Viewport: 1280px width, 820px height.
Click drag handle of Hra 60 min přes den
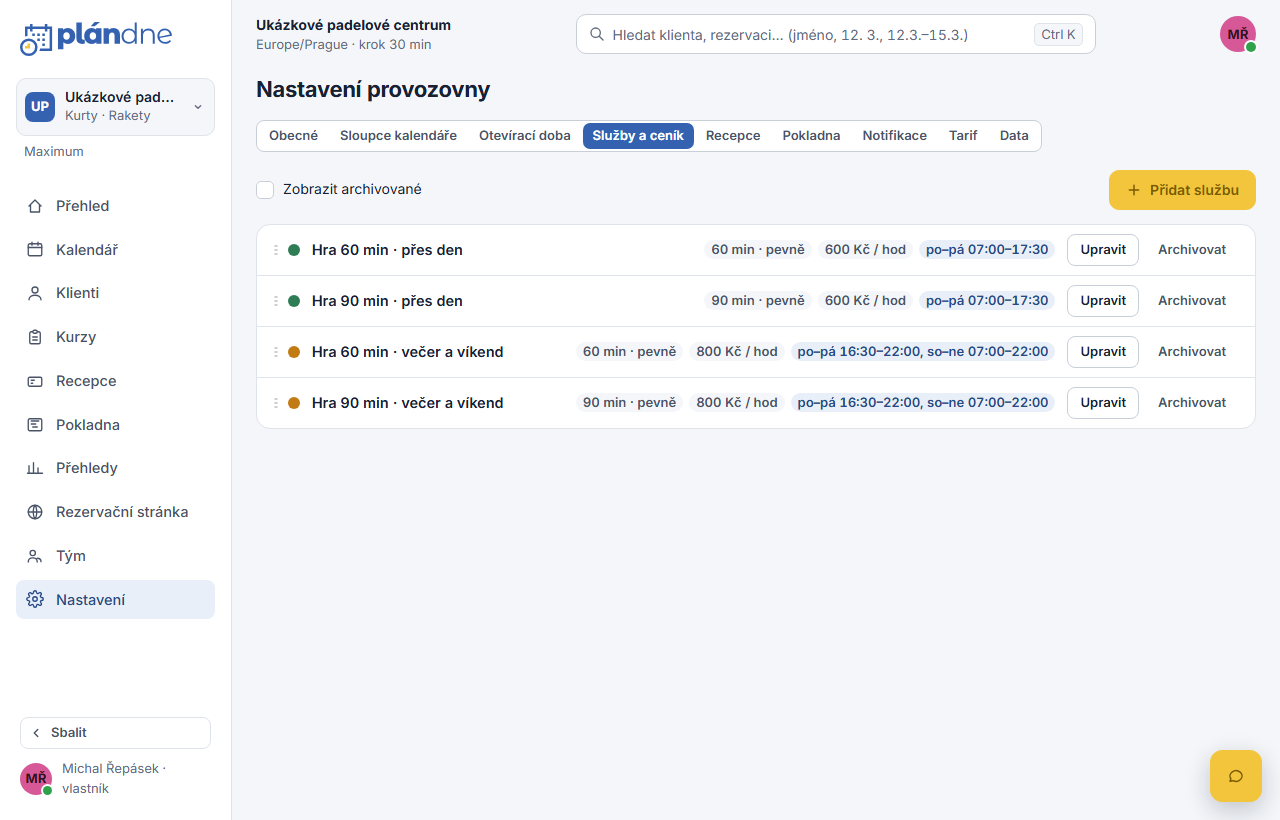(276, 250)
